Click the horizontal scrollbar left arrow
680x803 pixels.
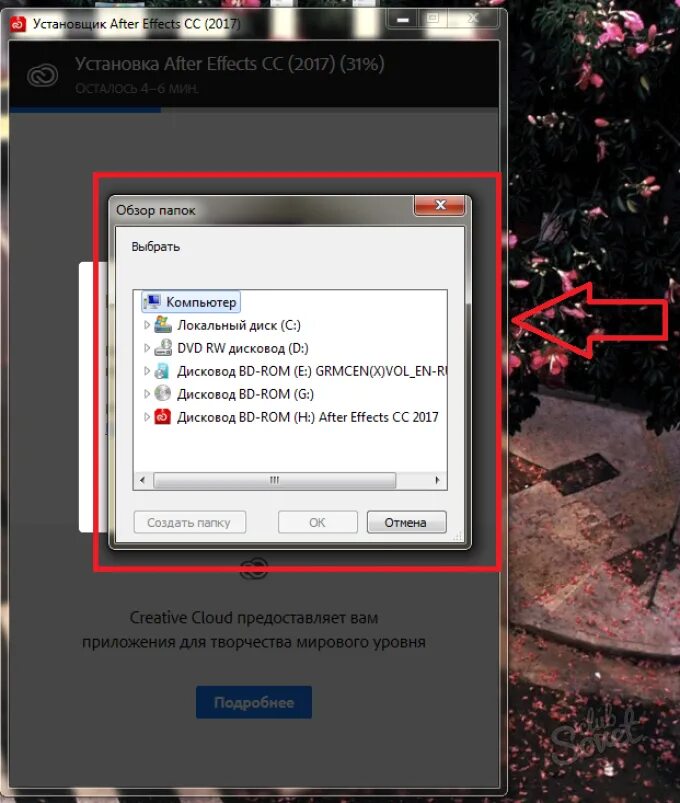[142, 480]
